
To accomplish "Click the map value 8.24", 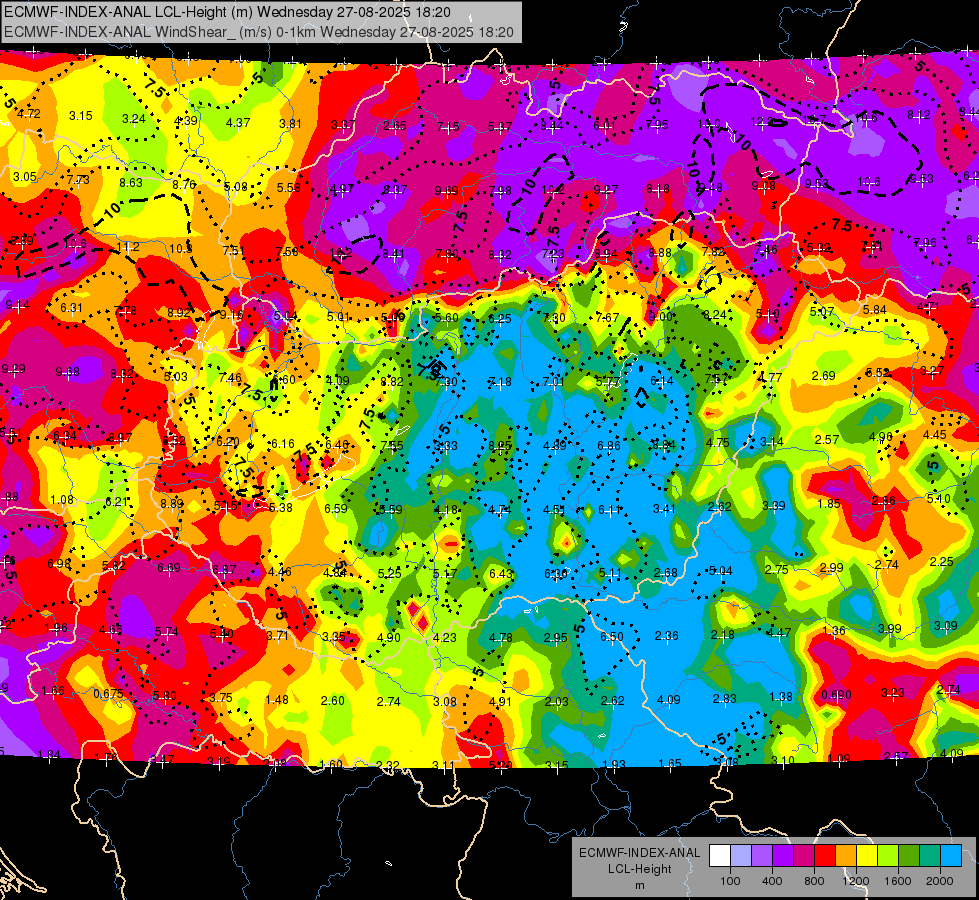I will tap(714, 315).
